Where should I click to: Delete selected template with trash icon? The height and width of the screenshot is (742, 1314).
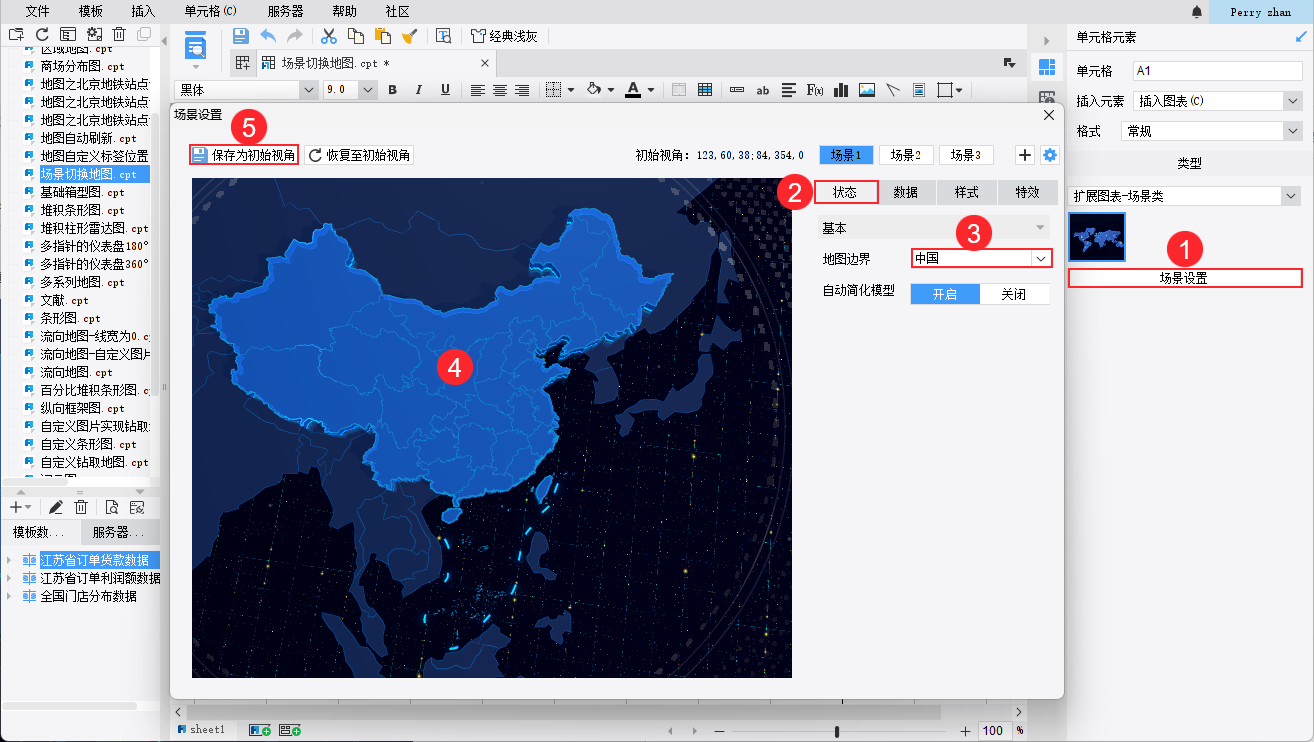click(119, 35)
